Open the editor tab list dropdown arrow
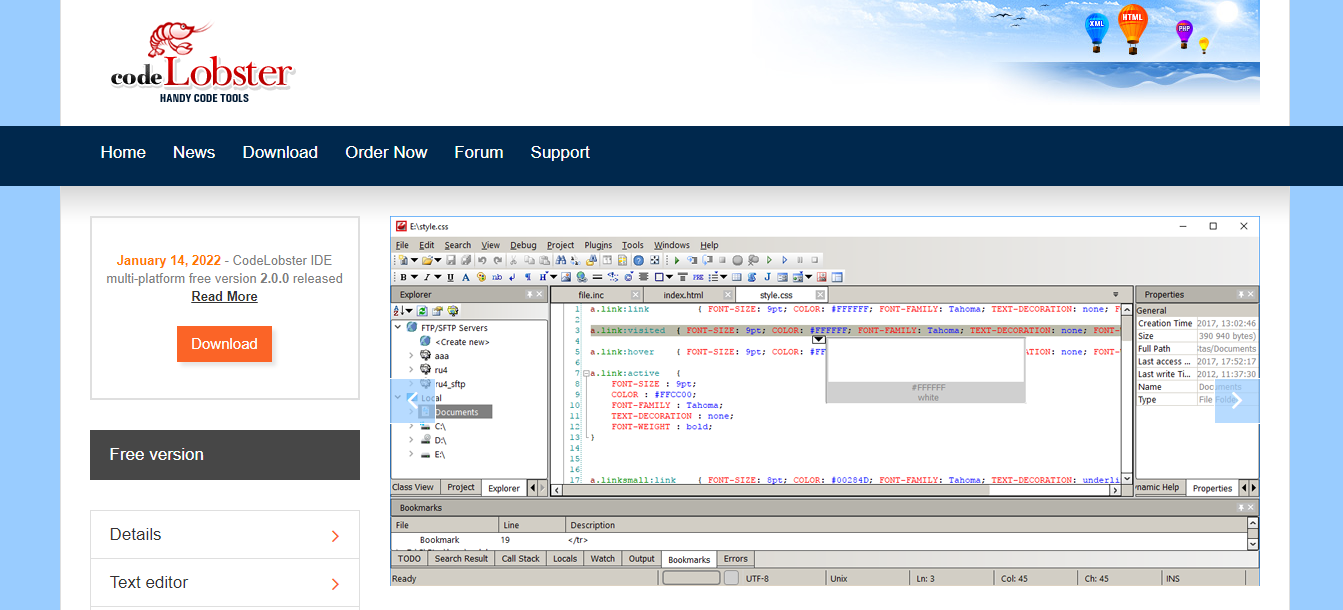 point(1116,295)
